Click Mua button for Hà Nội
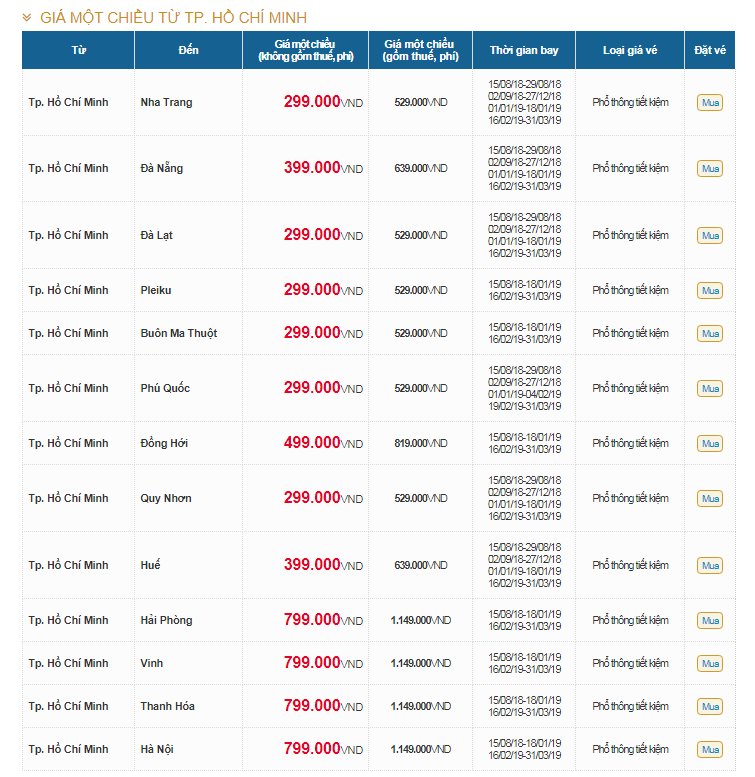The image size is (755, 777). [710, 749]
